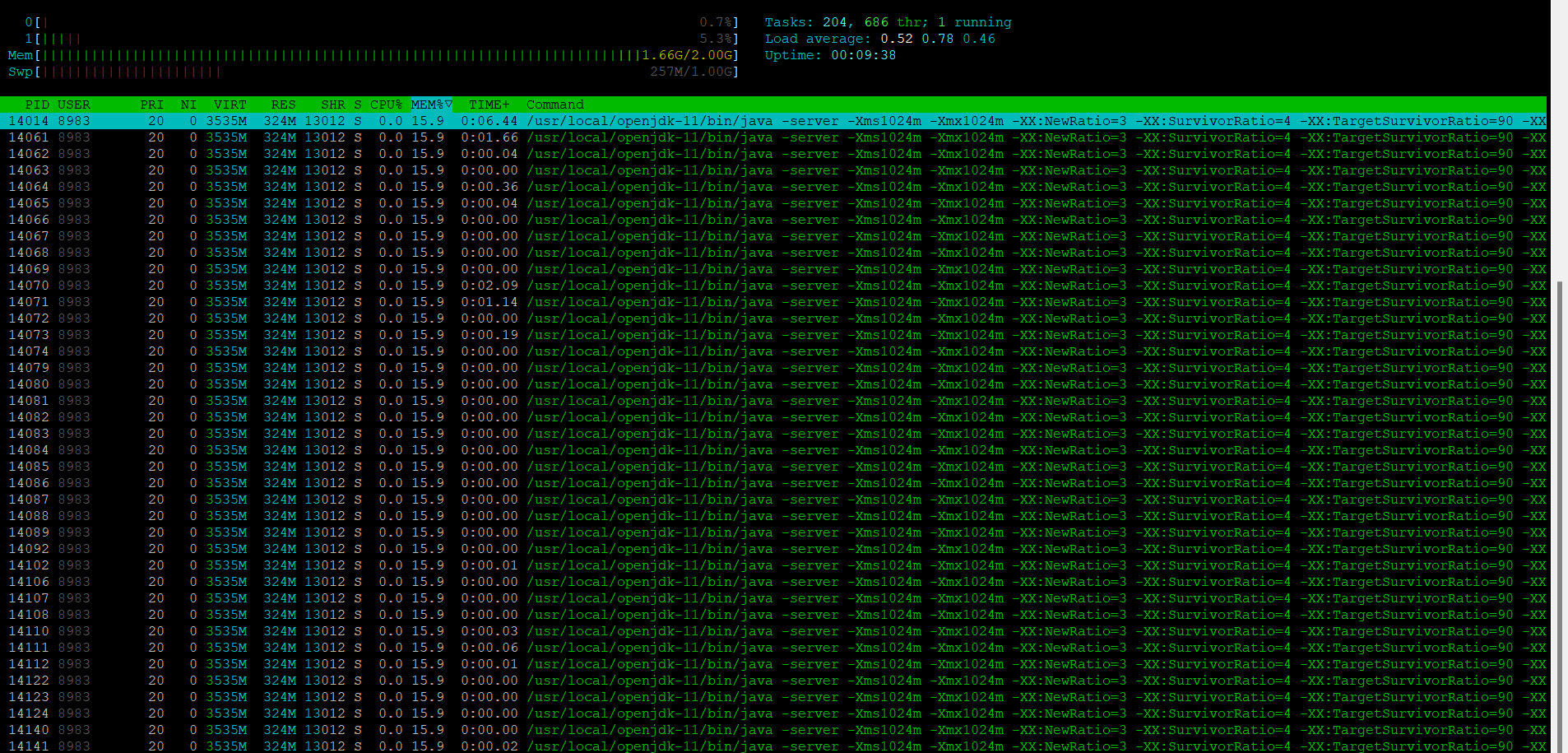
Task: Select process row with PID 14066
Action: pos(773,220)
